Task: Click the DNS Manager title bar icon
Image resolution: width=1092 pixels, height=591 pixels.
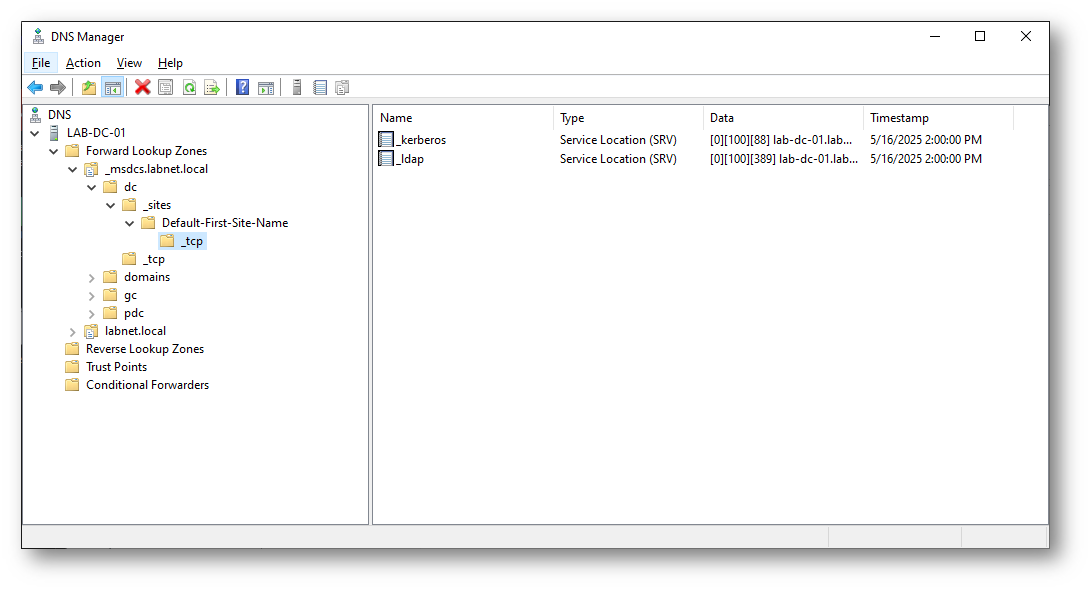Action: 38,37
